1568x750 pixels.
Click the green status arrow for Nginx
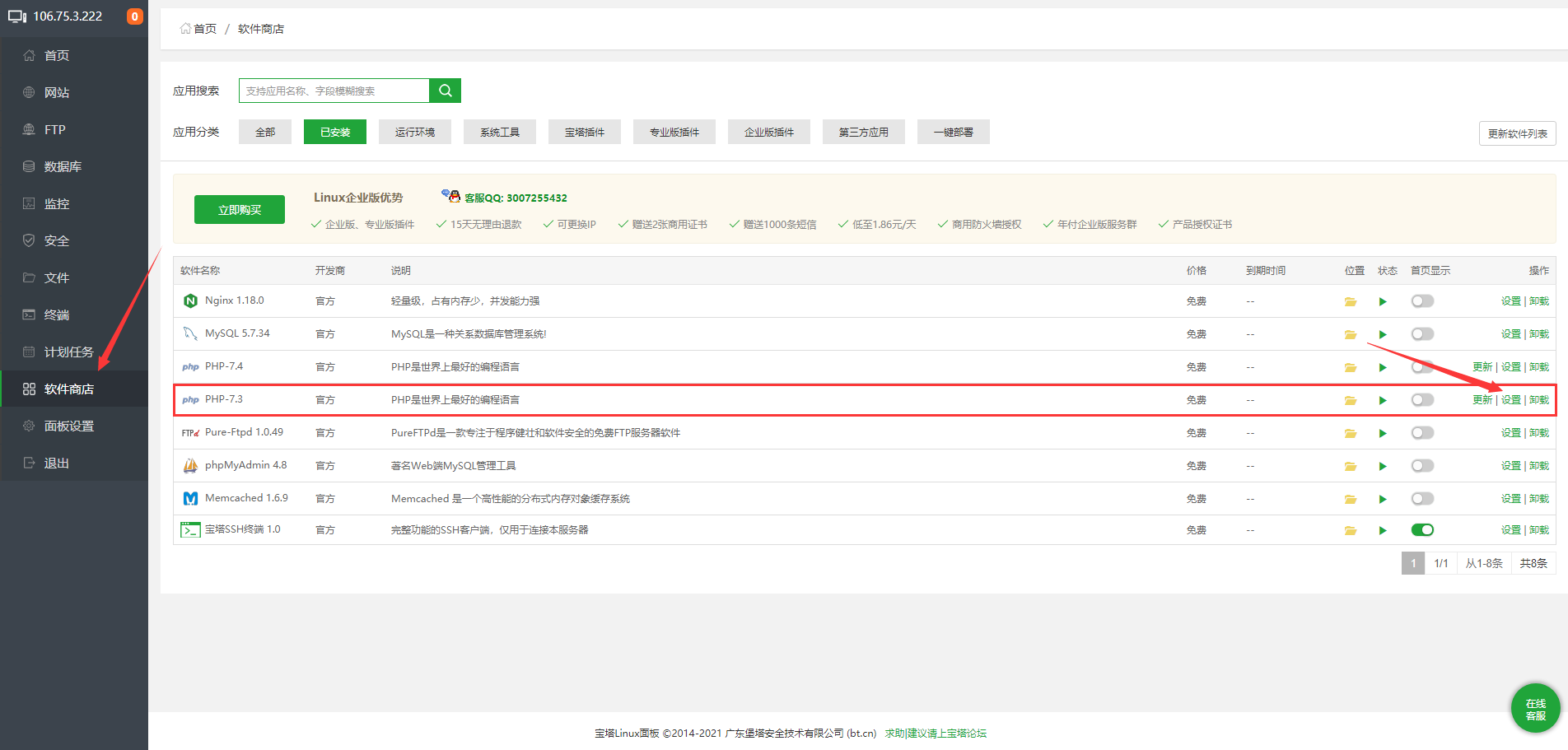pos(1383,301)
